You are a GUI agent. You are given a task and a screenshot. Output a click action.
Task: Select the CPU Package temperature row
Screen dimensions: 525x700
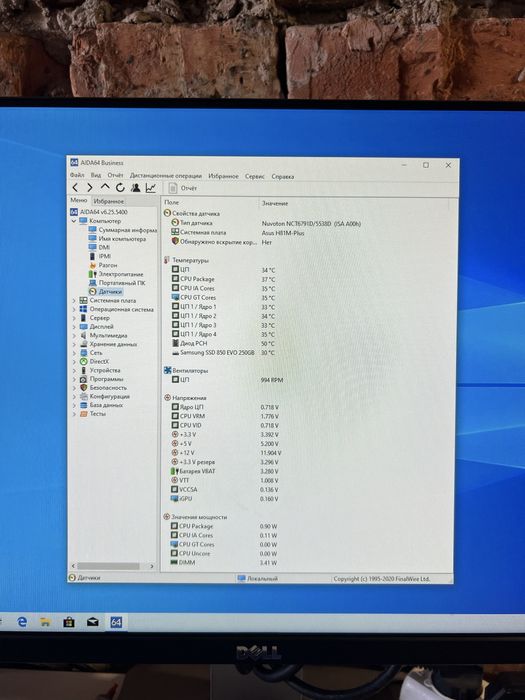223,279
